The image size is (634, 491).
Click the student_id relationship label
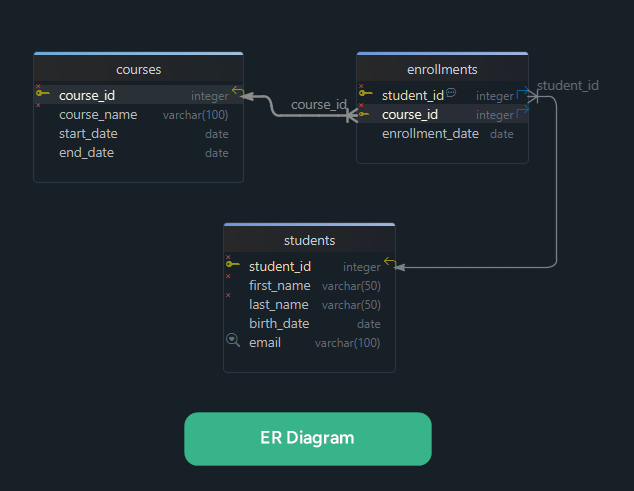(x=568, y=85)
